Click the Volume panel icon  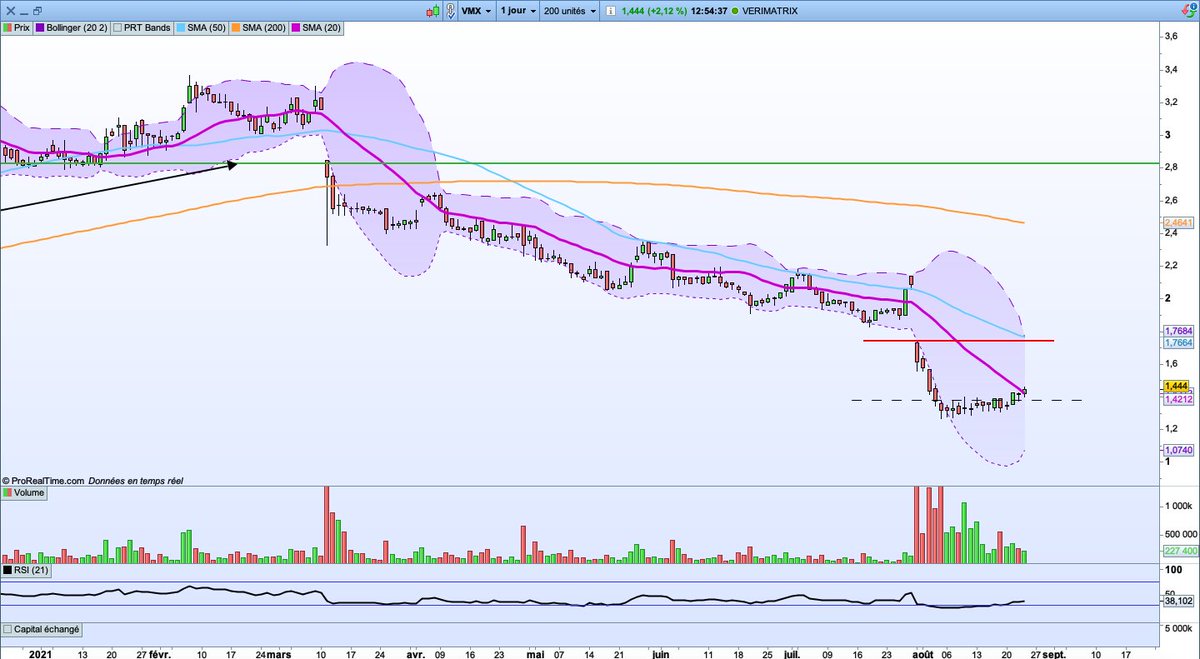click(x=10, y=493)
